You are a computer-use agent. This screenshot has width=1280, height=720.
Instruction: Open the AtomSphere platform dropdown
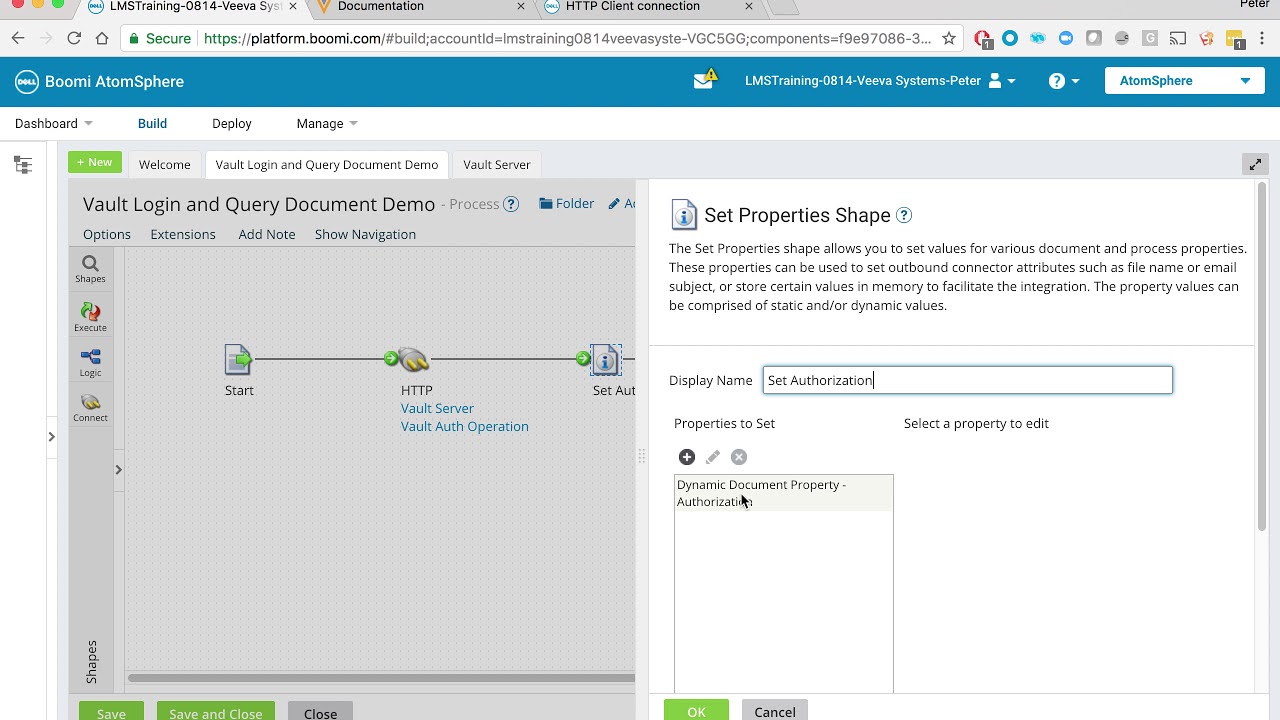point(1185,81)
